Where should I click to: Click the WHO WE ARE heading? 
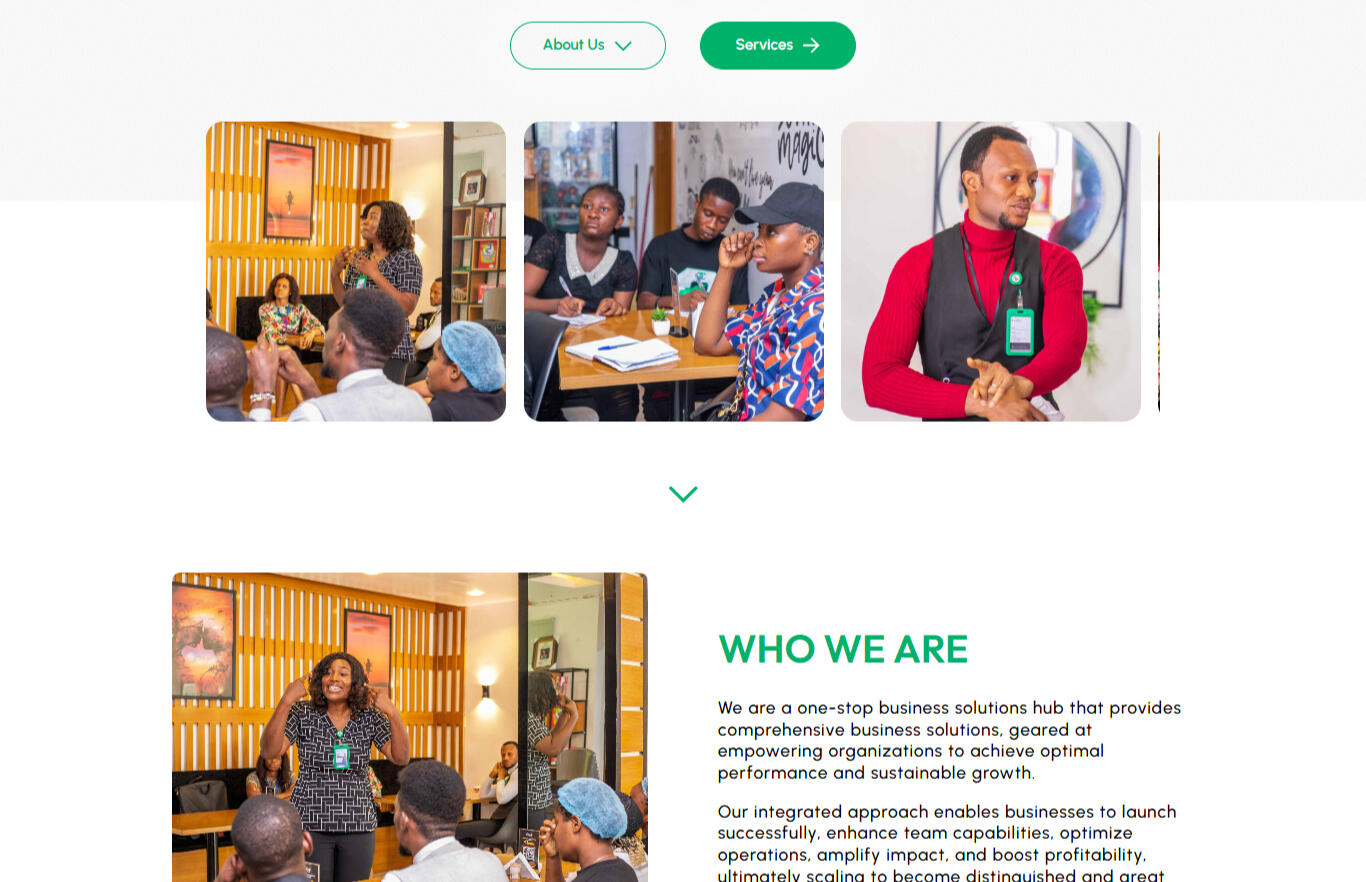(843, 649)
